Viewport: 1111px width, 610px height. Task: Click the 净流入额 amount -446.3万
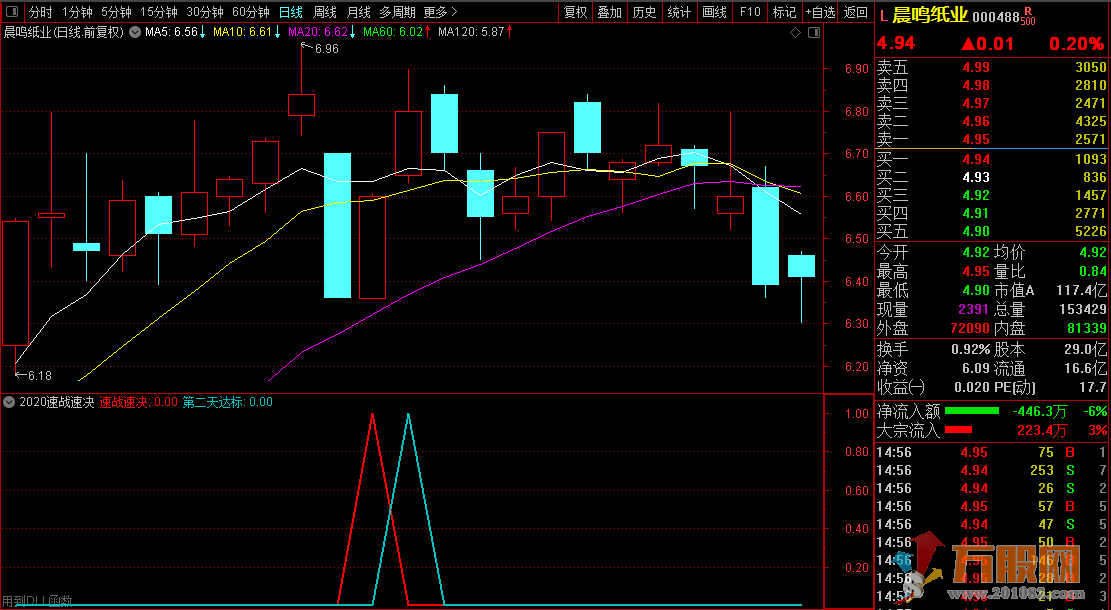pyautogui.click(x=1040, y=411)
